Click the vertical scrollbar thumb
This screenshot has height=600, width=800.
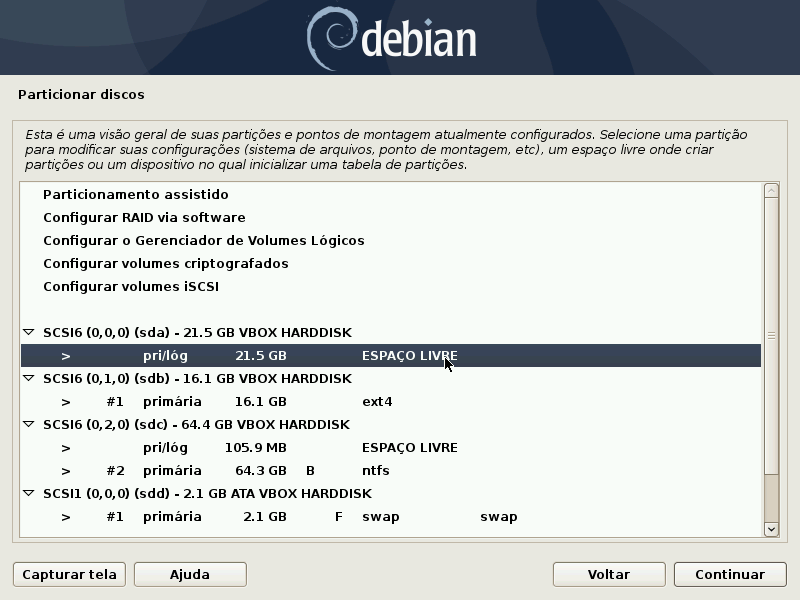pos(771,336)
